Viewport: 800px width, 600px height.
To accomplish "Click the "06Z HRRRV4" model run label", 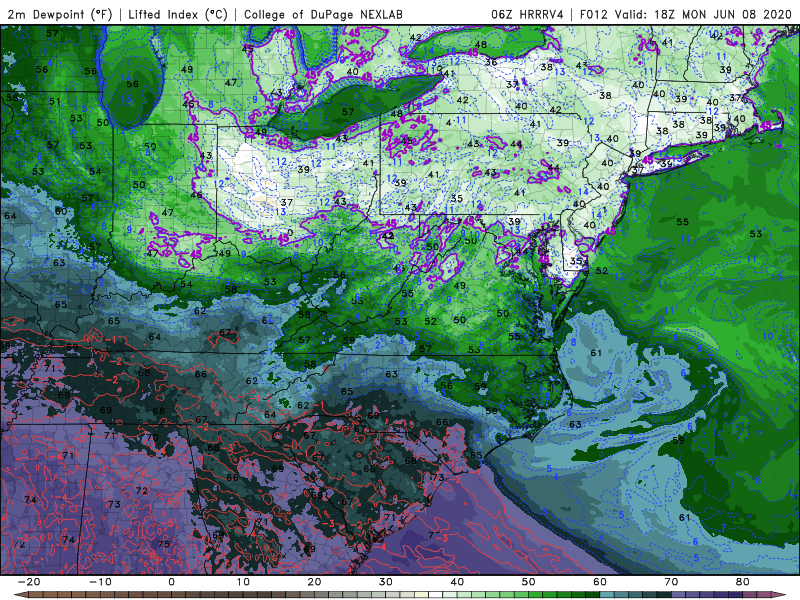I will [527, 14].
